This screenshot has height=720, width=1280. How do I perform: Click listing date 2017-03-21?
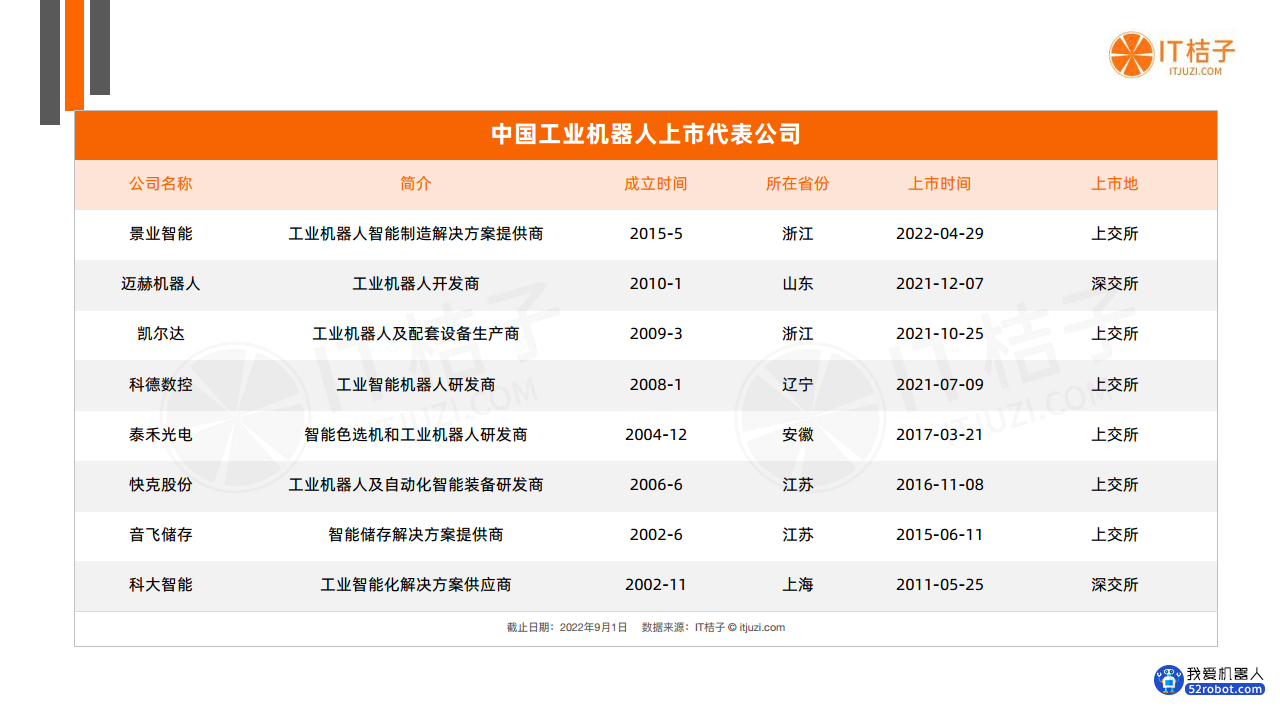(940, 435)
